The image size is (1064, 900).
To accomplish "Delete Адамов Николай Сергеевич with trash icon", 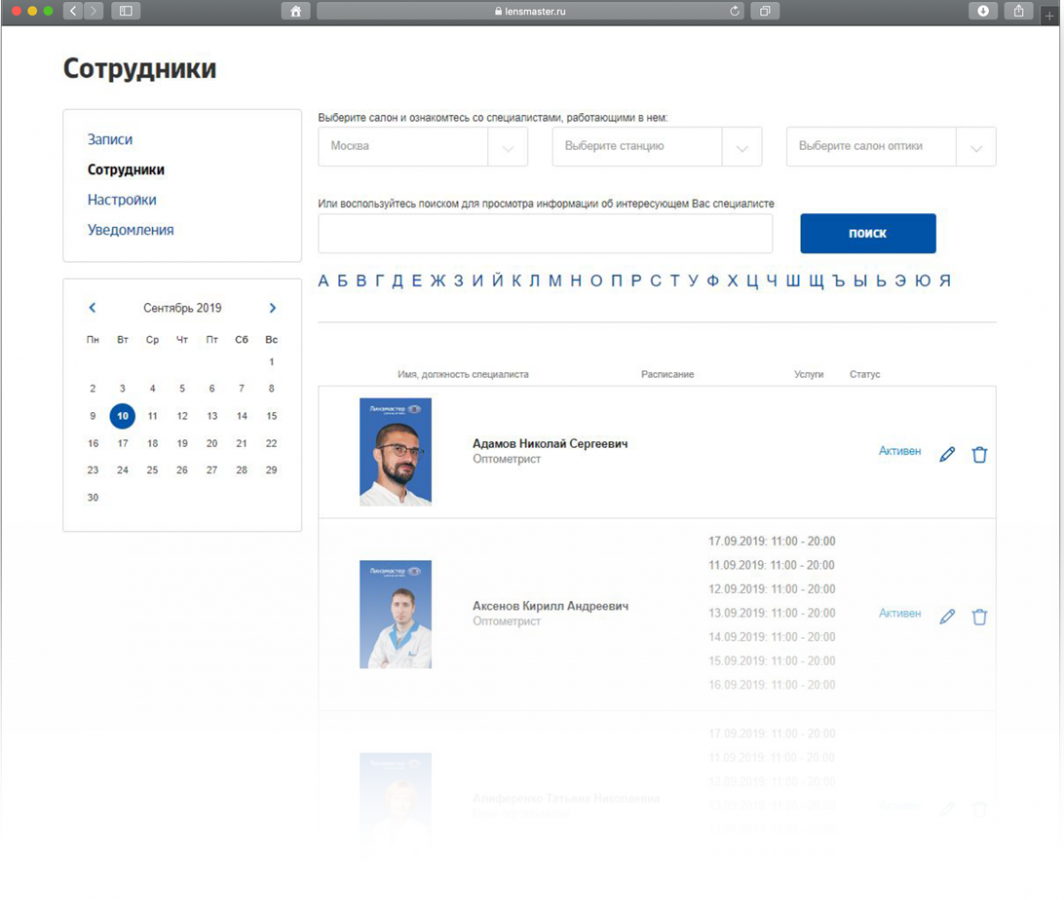I will click(979, 454).
